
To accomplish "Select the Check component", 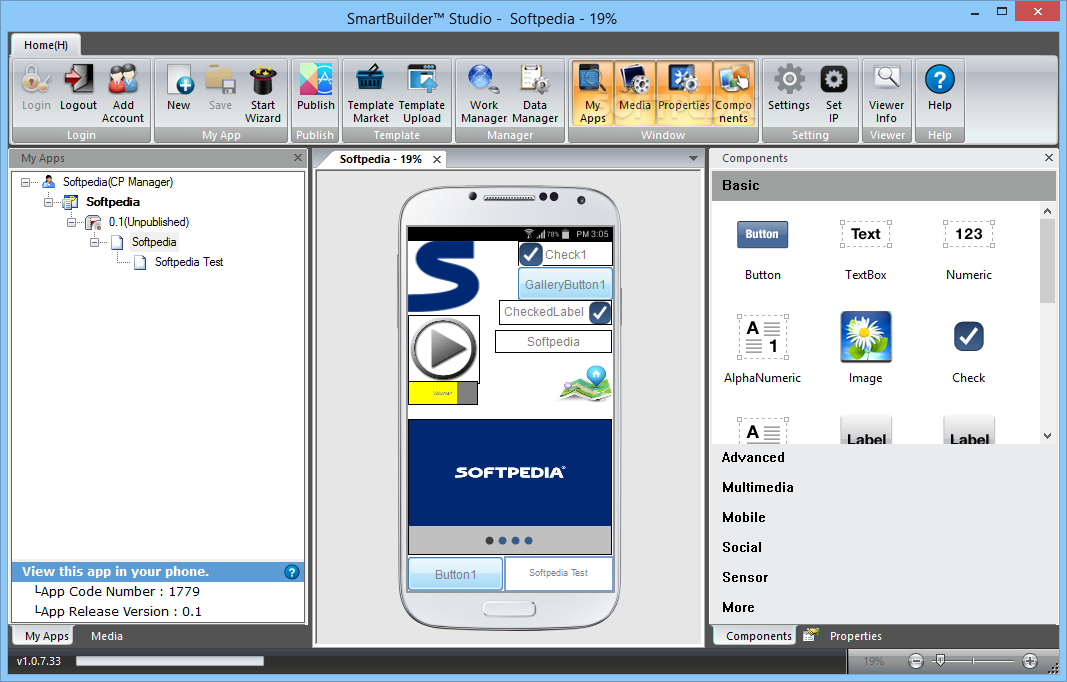I will pyautogui.click(x=968, y=348).
